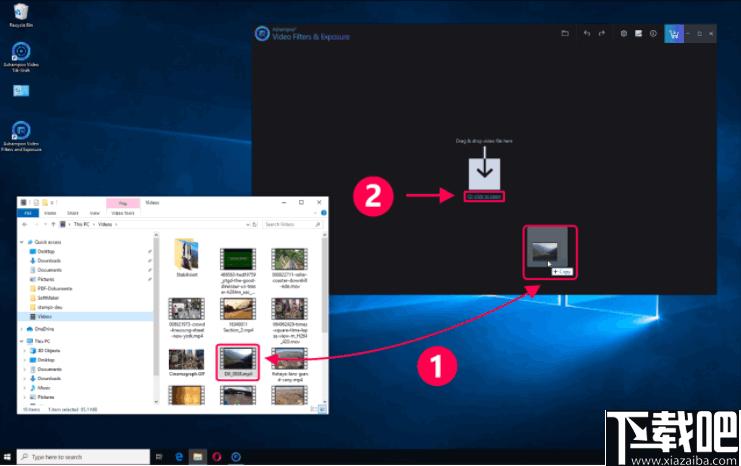The image size is (741, 466).
Task: Open the settings gear icon
Action: click(624, 34)
